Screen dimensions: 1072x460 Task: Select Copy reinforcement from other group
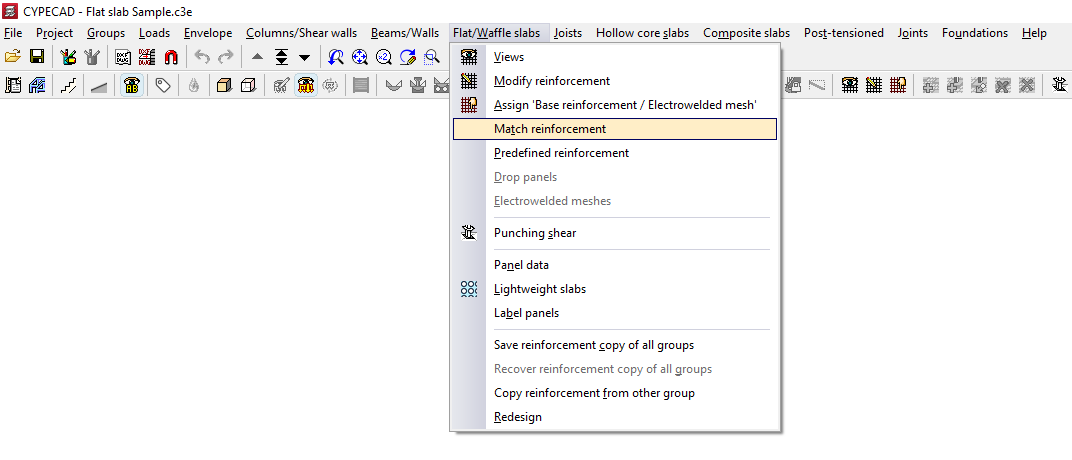(x=615, y=393)
